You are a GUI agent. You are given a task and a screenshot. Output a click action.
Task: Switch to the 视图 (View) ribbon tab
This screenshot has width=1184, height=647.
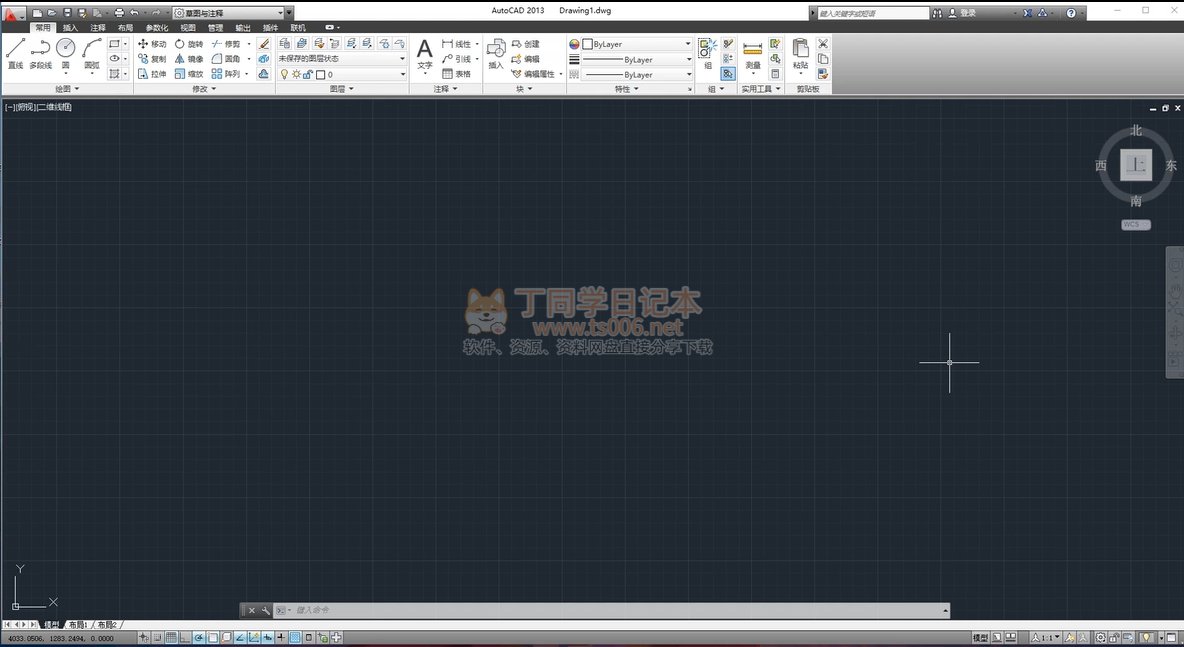pyautogui.click(x=188, y=28)
